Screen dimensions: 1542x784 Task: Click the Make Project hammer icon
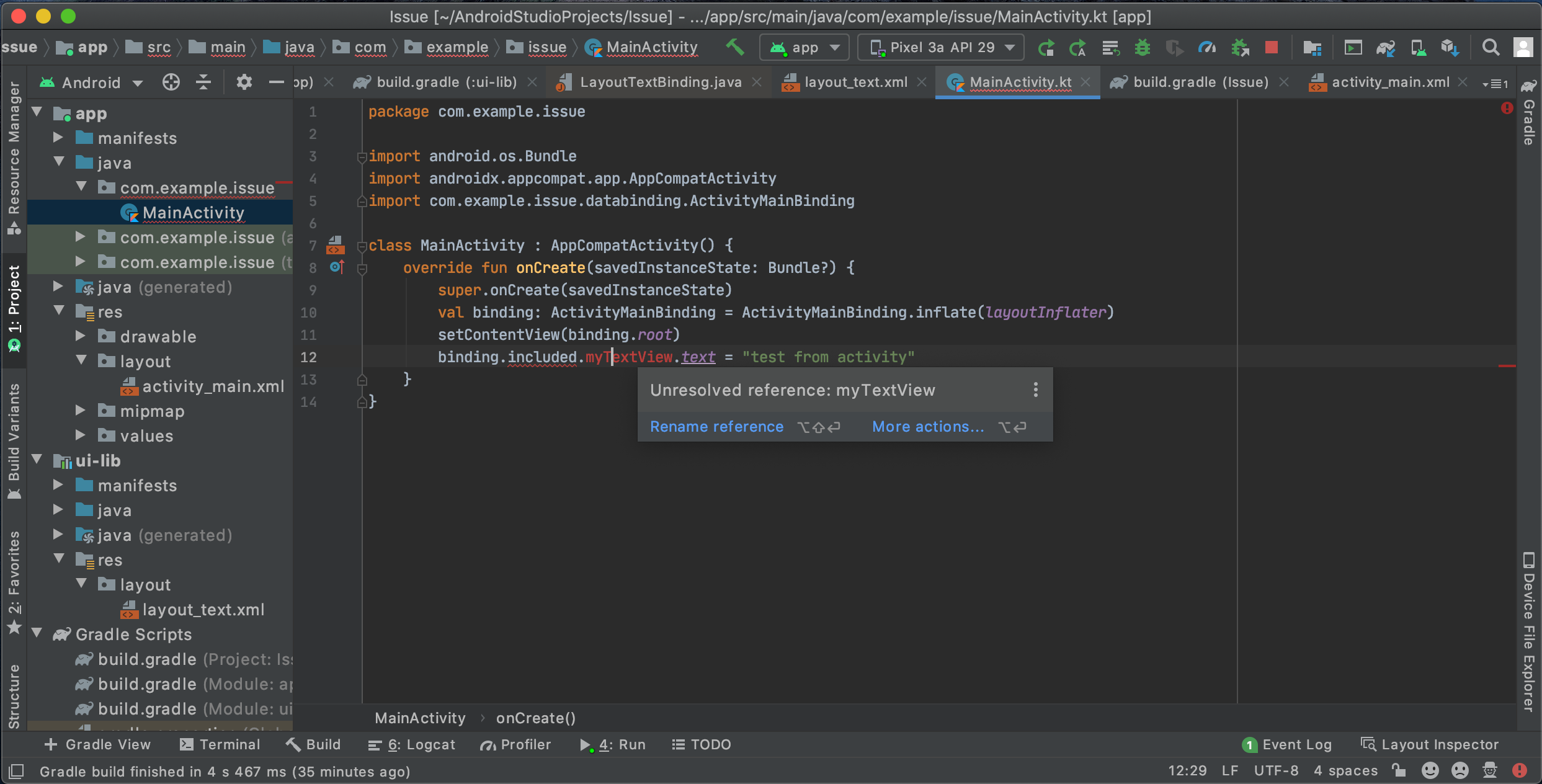tap(735, 47)
